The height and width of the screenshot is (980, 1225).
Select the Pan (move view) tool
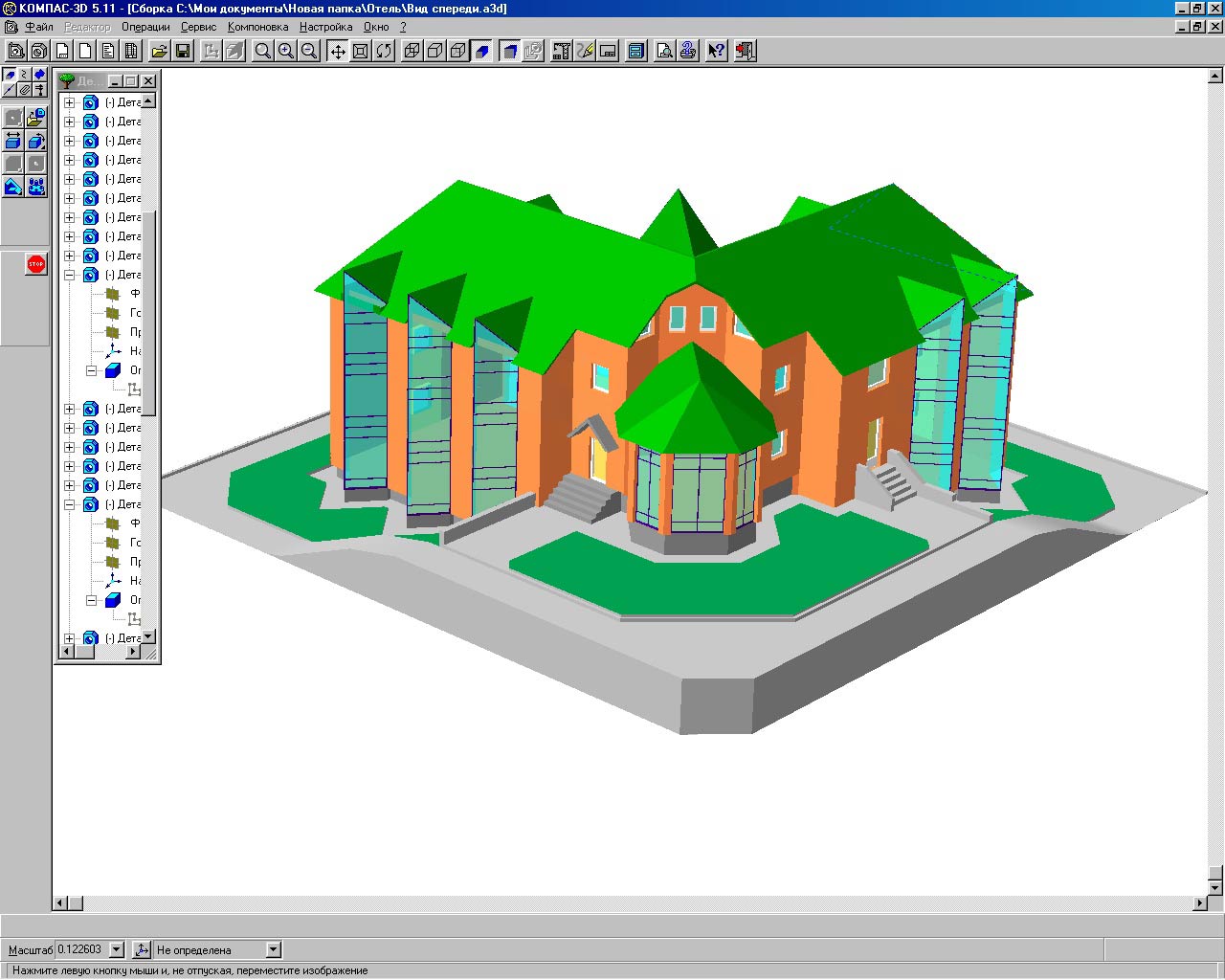click(x=337, y=51)
